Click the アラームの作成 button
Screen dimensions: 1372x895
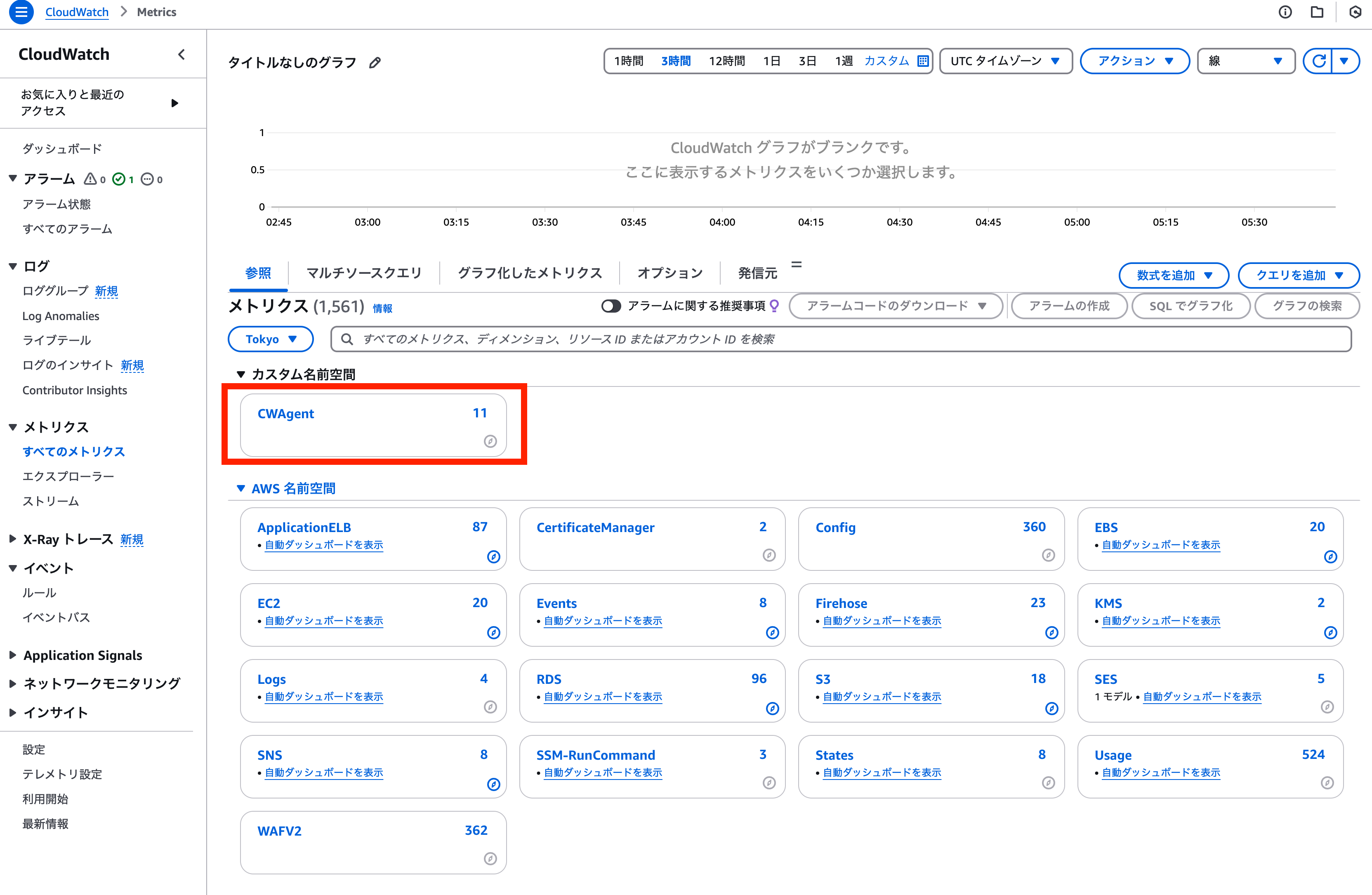[x=1069, y=306]
